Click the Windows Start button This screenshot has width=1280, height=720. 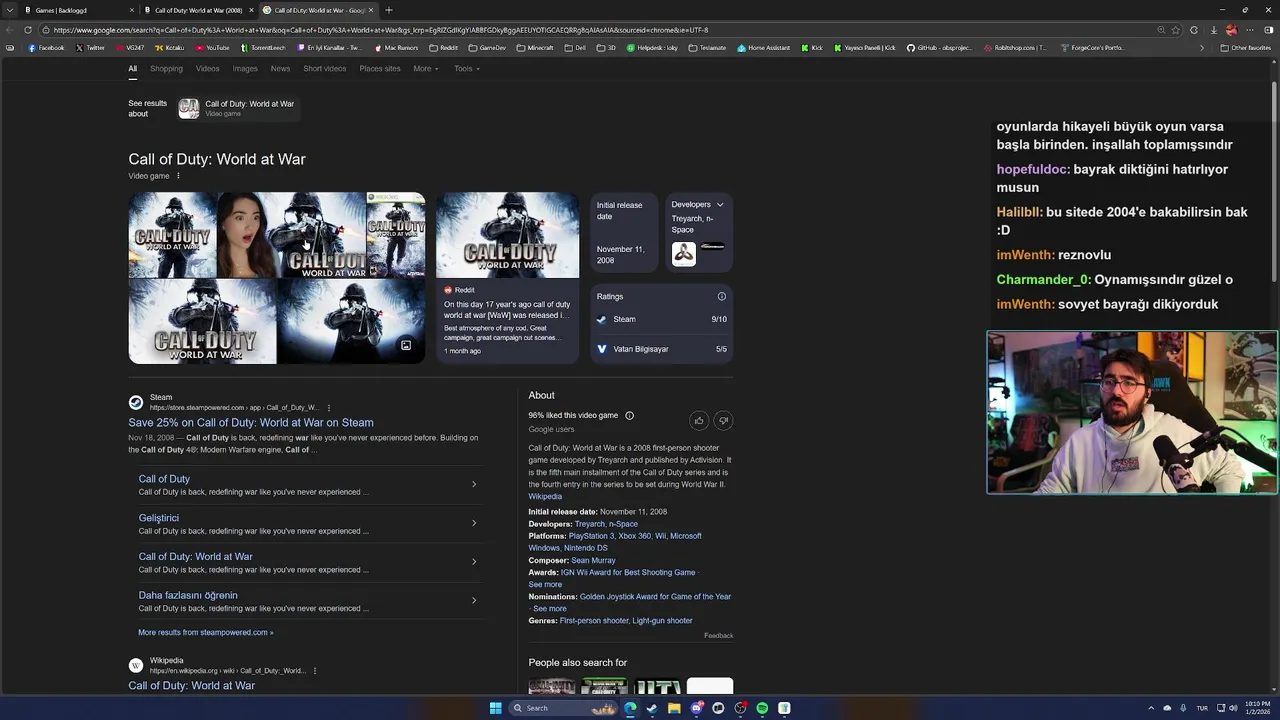coord(495,708)
